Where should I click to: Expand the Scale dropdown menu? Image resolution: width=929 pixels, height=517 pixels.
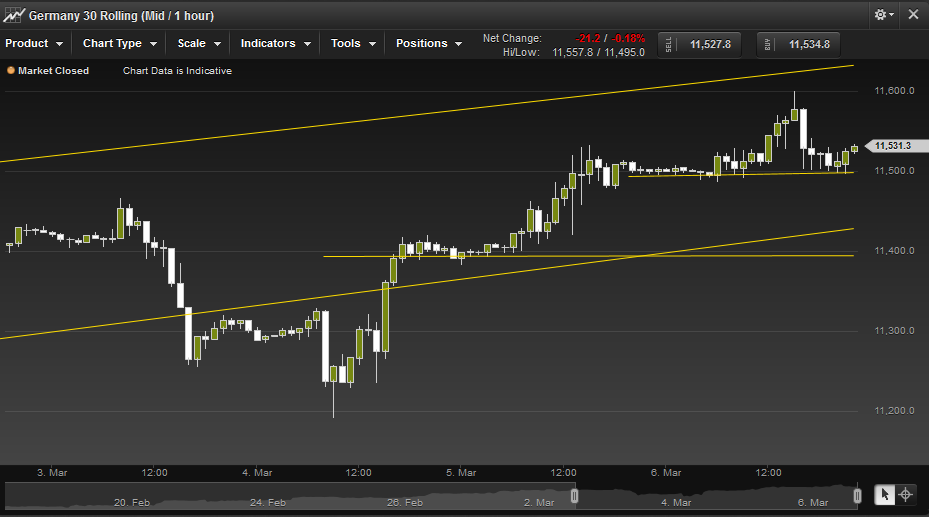click(x=199, y=43)
